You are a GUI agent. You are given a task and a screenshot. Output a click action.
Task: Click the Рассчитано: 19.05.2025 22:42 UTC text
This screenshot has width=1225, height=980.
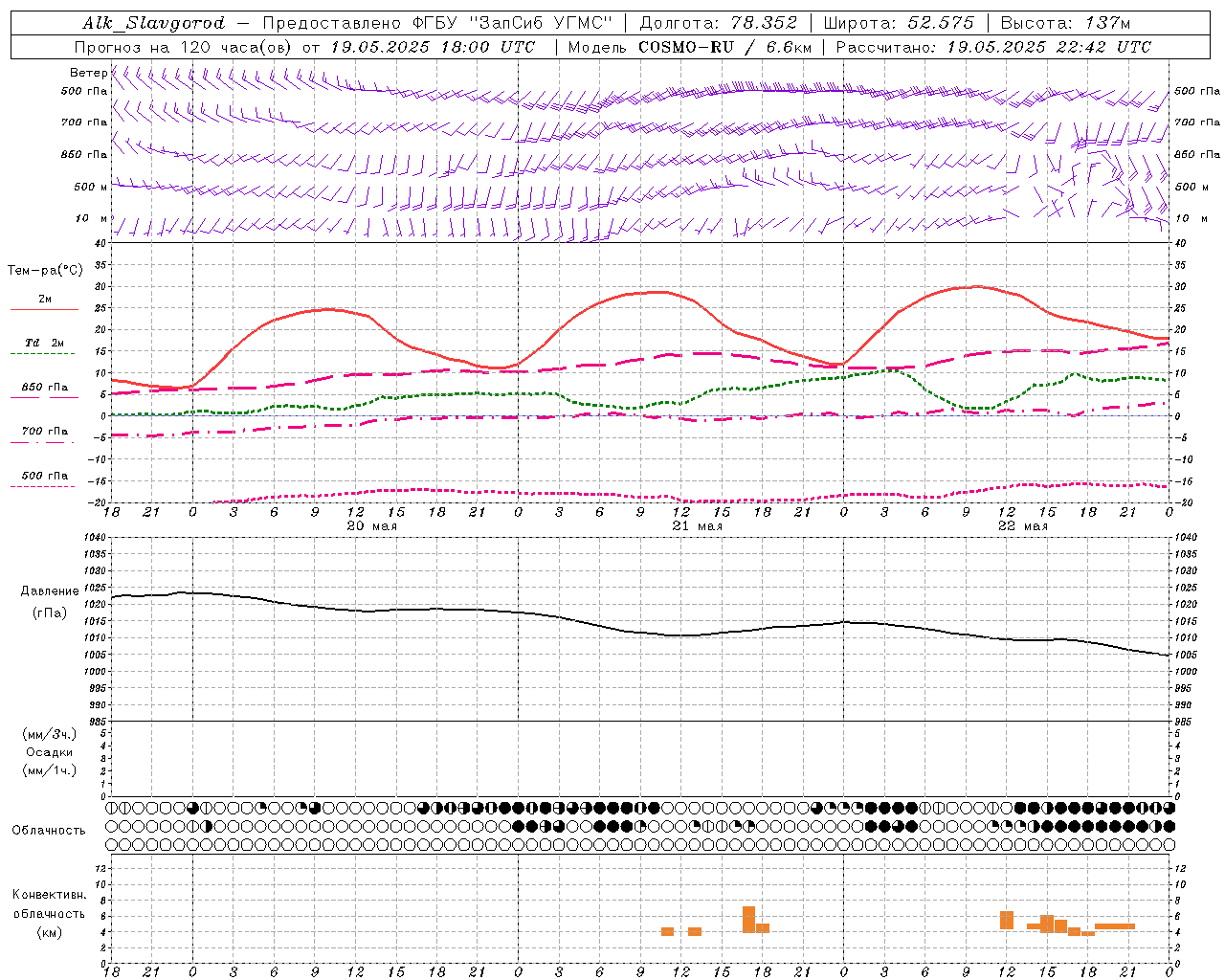click(993, 47)
